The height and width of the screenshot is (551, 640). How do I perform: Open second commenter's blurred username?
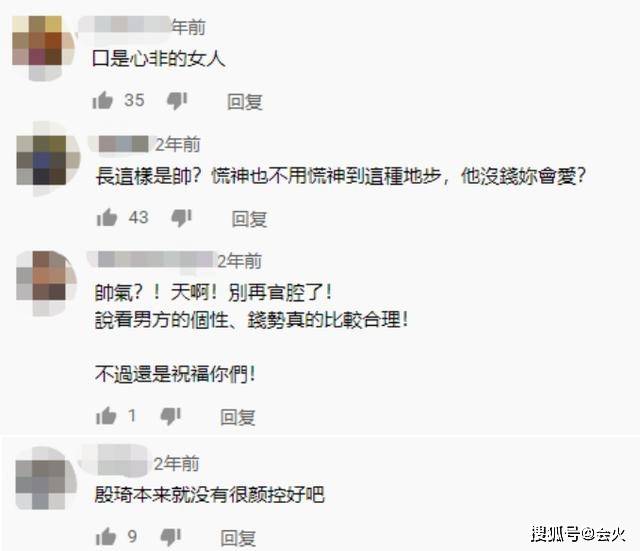tap(122, 144)
